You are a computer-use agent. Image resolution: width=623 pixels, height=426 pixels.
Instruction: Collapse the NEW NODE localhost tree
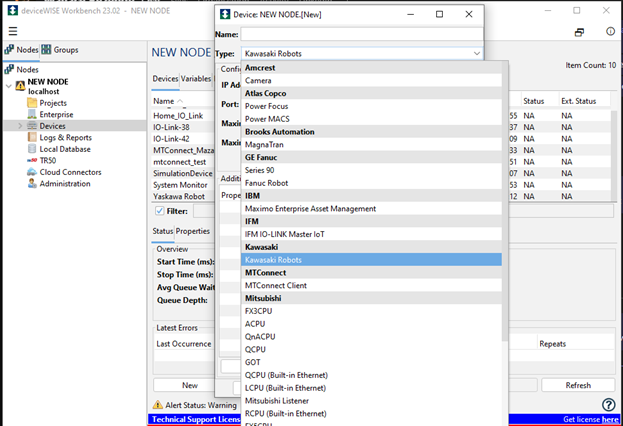point(9,86)
